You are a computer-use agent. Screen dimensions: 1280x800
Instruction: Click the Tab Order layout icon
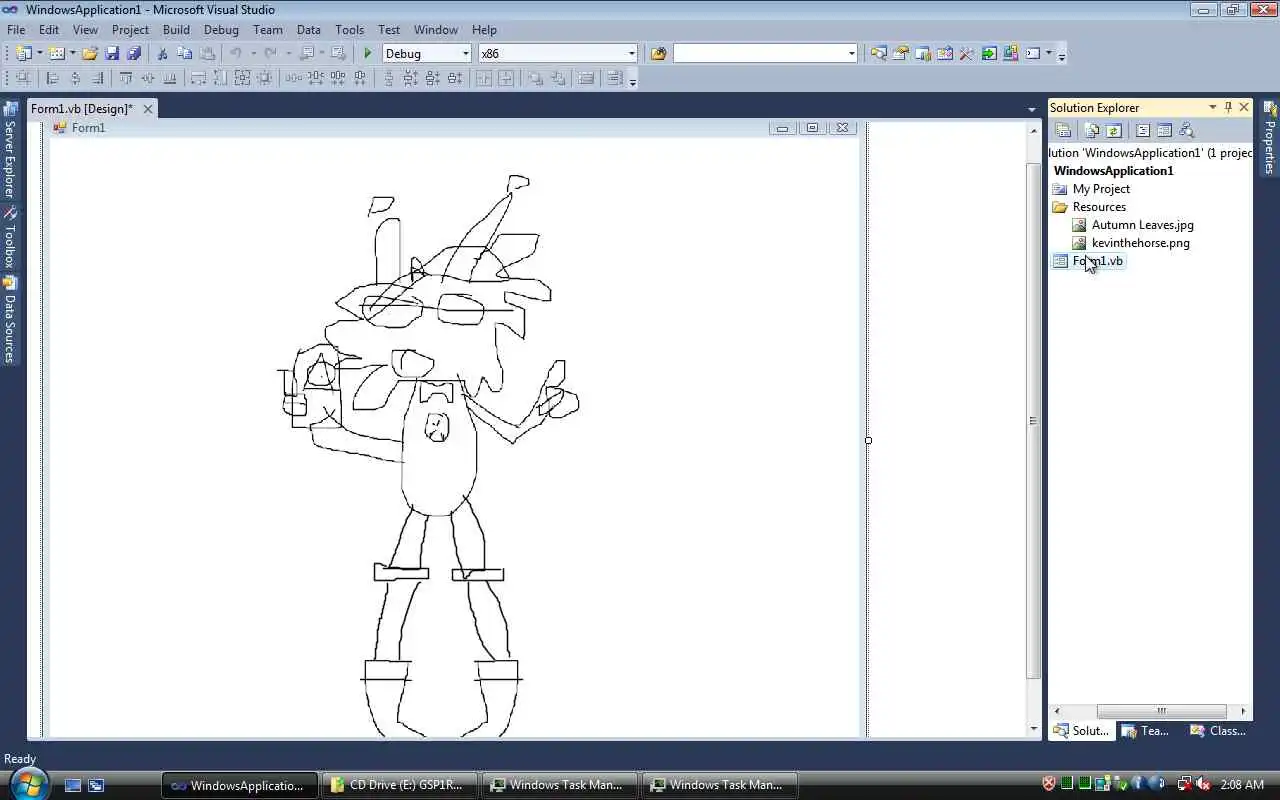pos(615,78)
